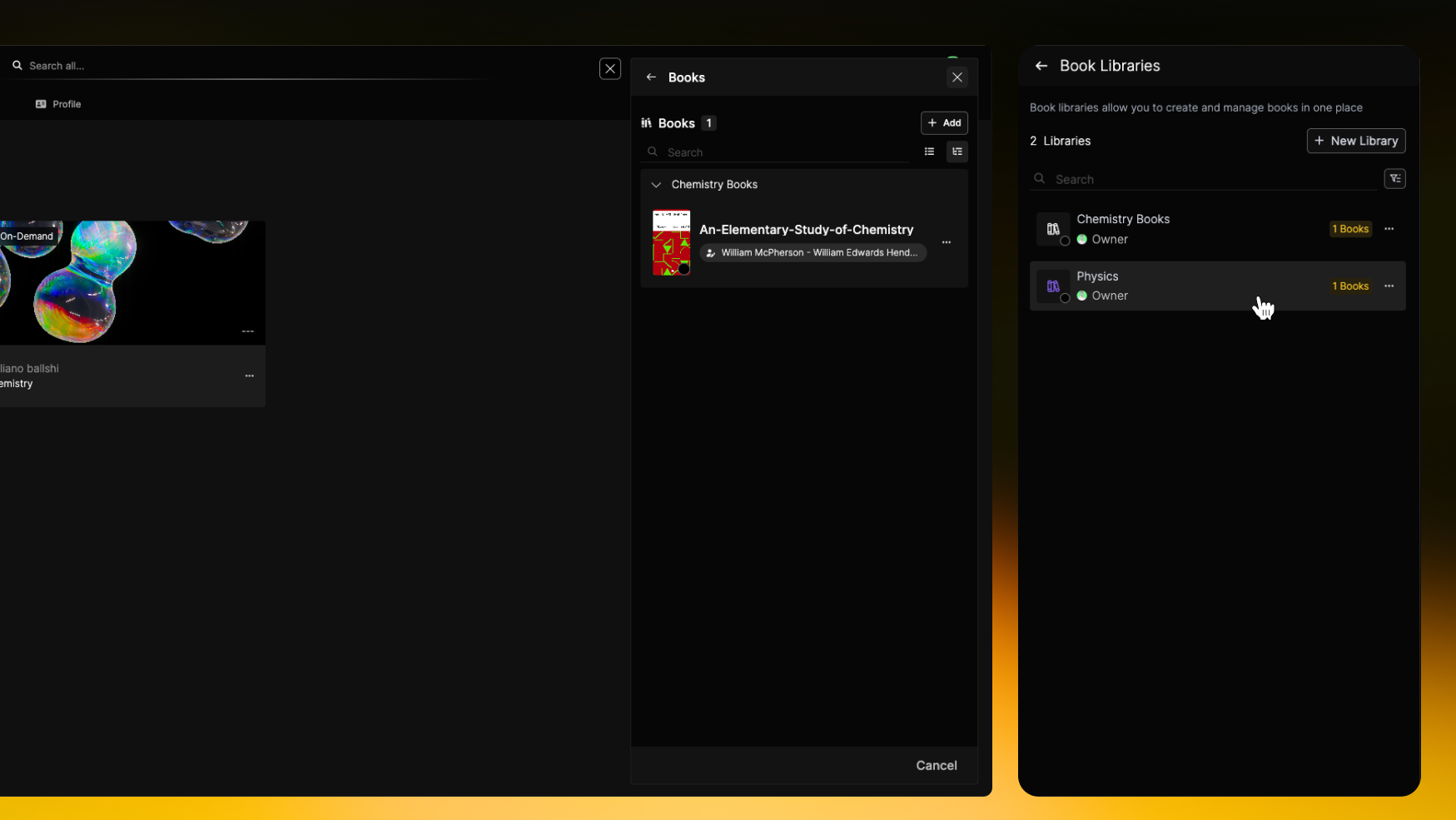Click Add button to add a book
Viewport: 1456px width, 820px height.
(x=944, y=123)
